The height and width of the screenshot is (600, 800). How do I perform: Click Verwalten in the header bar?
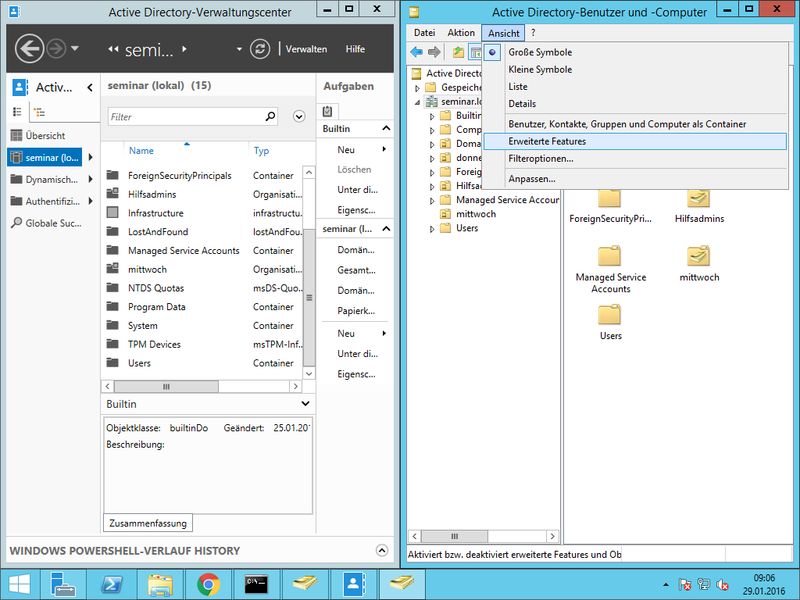(x=306, y=49)
